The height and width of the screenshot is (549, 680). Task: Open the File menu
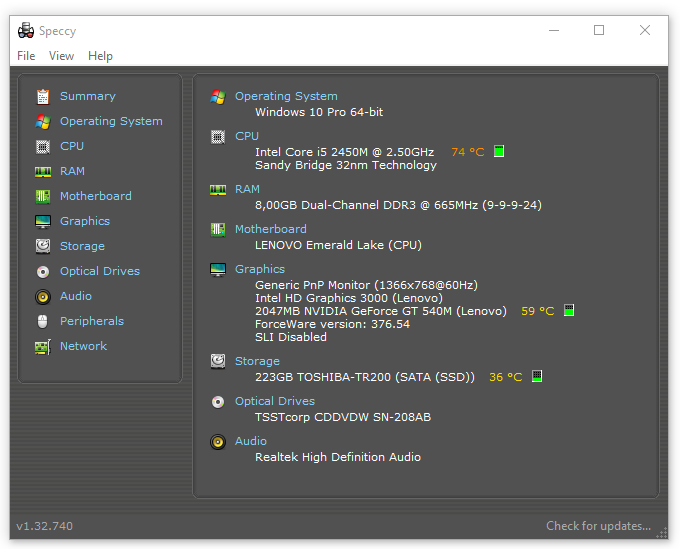[x=26, y=56]
